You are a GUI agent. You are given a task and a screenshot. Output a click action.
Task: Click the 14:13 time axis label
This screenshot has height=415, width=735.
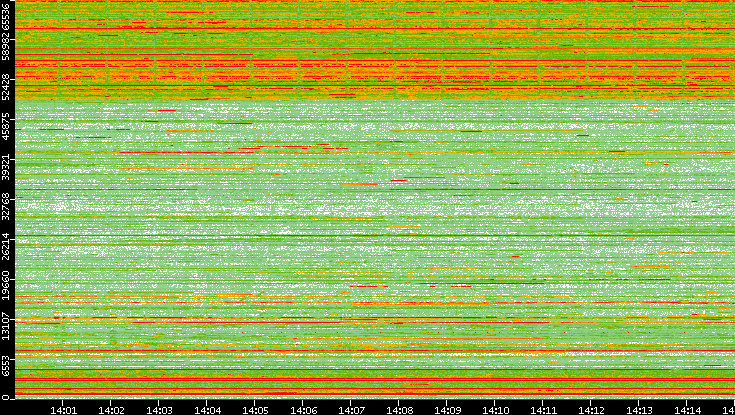[x=639, y=410]
